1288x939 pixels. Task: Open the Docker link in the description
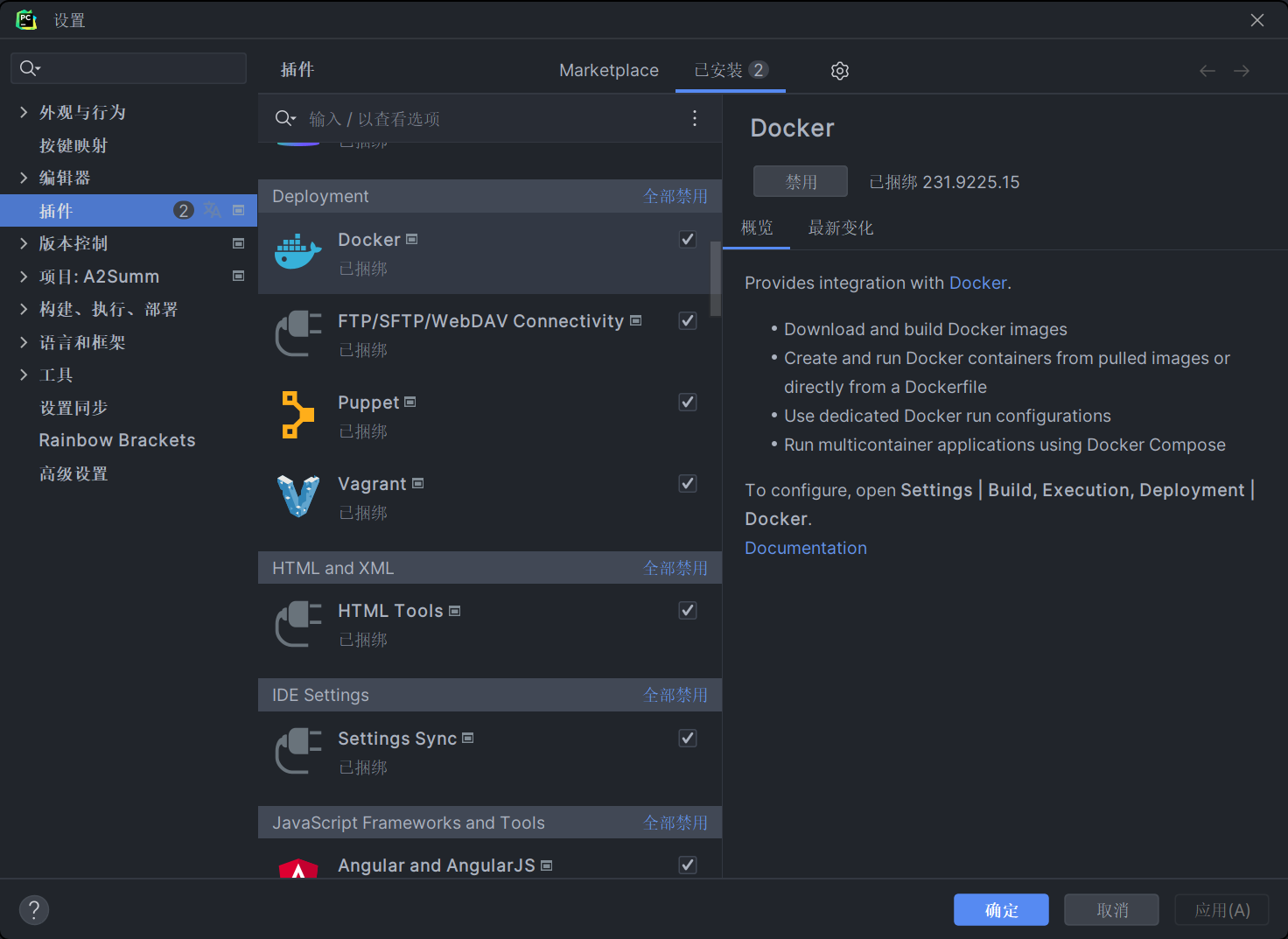(x=978, y=283)
